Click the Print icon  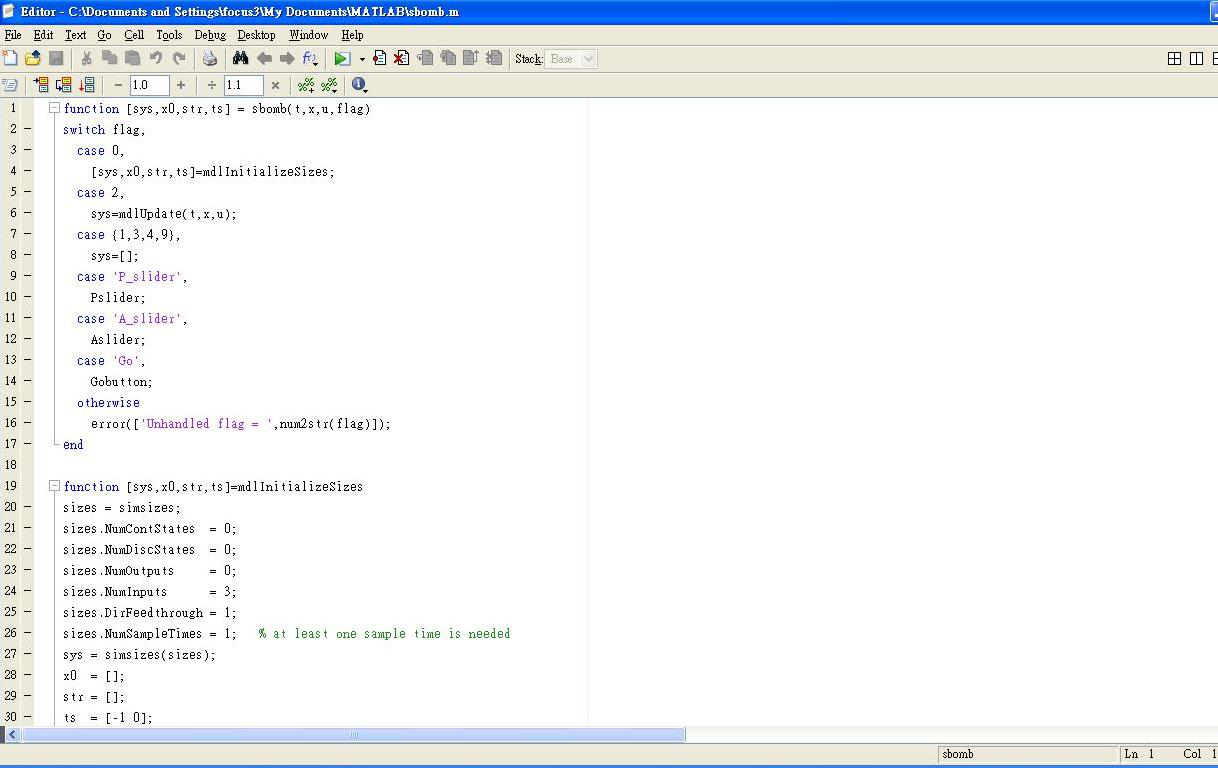209,59
